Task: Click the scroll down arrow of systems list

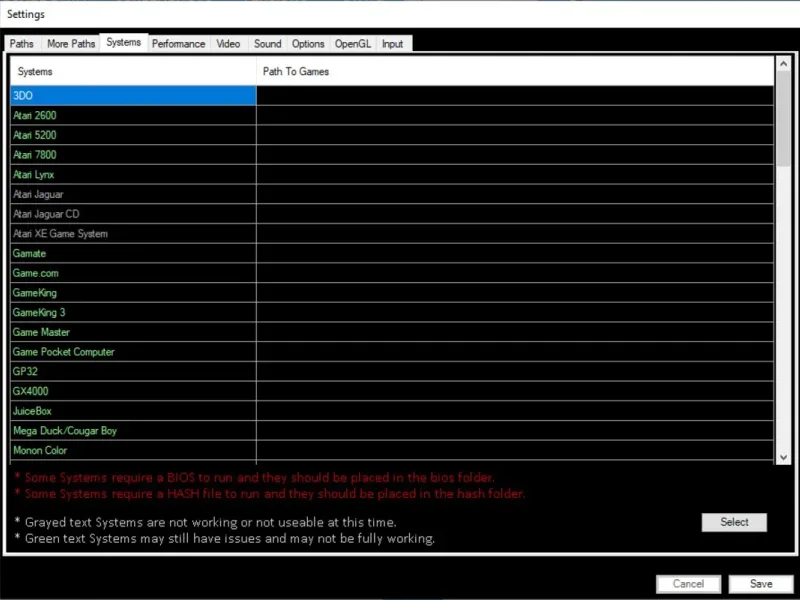Action: (783, 457)
